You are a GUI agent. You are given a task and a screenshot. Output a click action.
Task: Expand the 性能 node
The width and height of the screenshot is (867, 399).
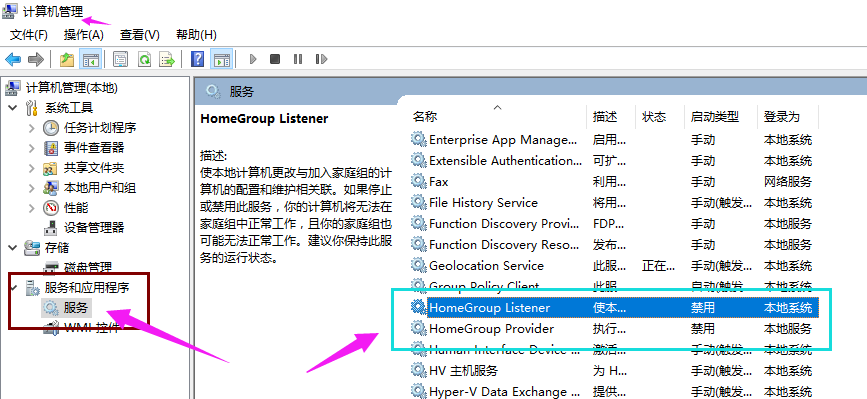[32, 208]
